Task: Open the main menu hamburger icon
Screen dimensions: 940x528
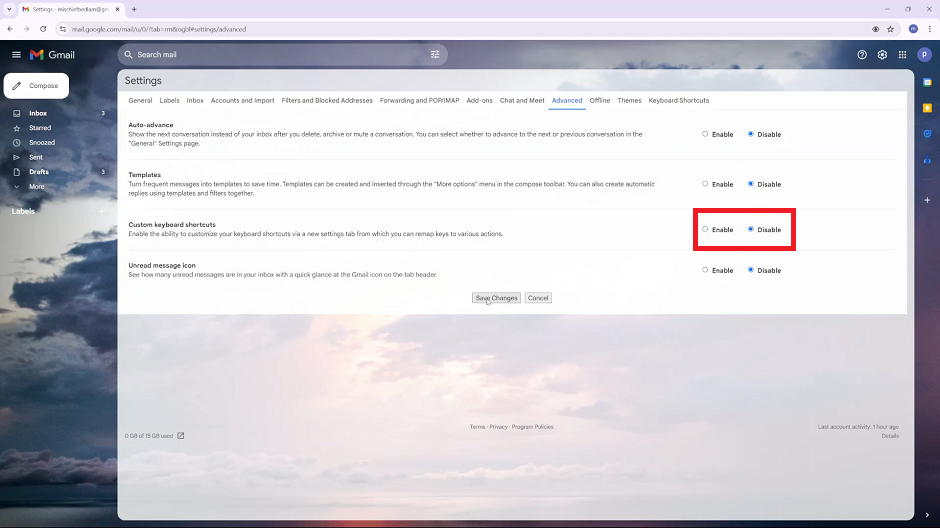Action: click(x=16, y=55)
